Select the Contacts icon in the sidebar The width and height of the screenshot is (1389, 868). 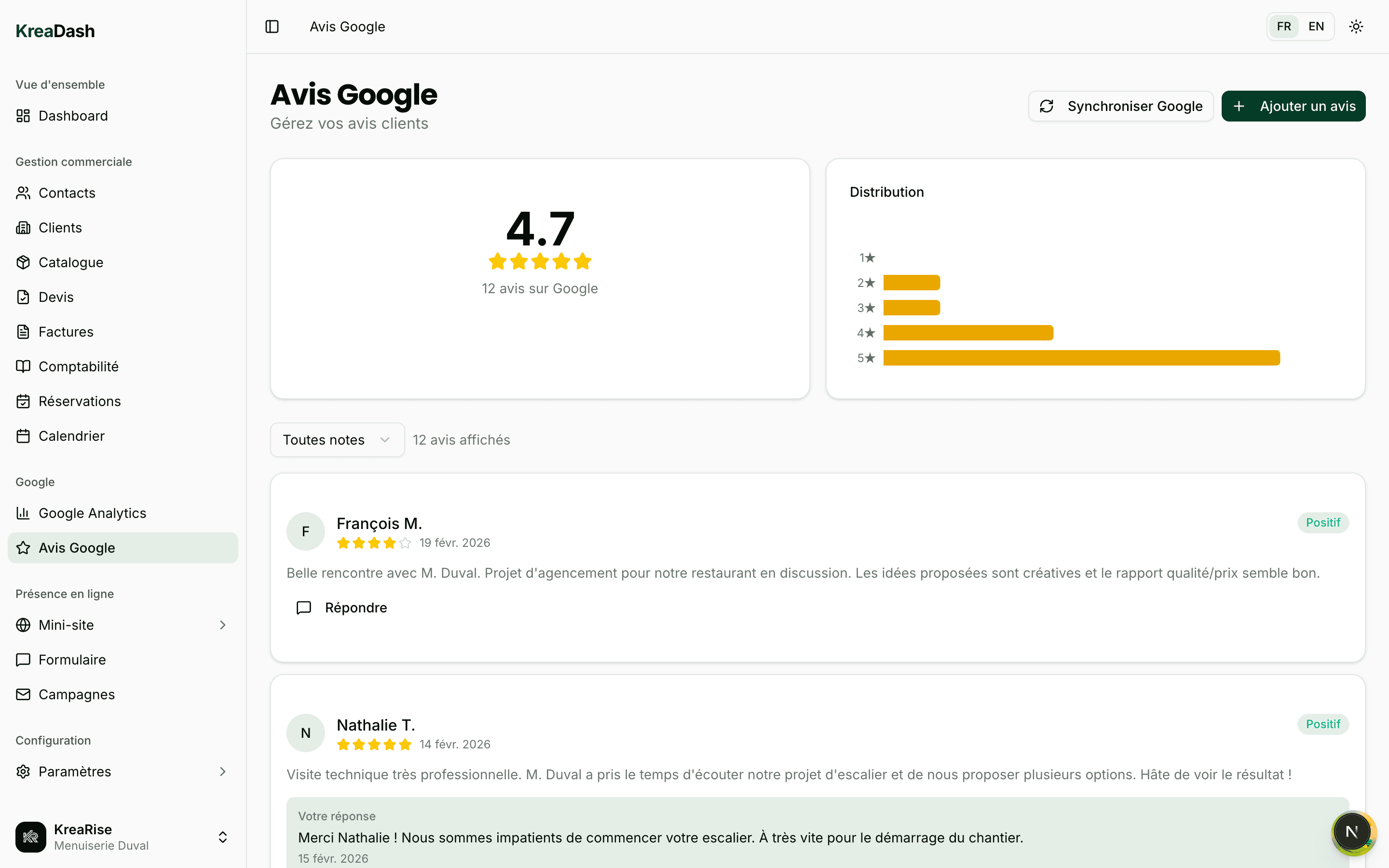pyautogui.click(x=23, y=192)
